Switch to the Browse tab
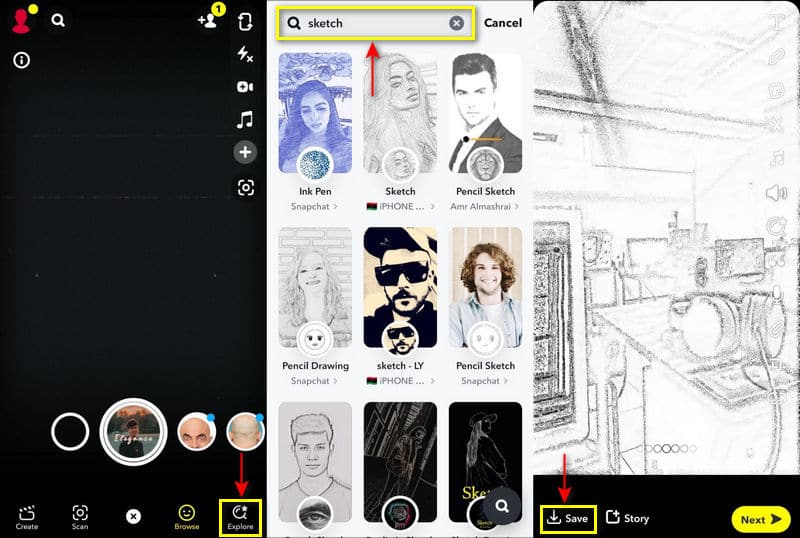Screen dimensions: 800x538 point(187,518)
